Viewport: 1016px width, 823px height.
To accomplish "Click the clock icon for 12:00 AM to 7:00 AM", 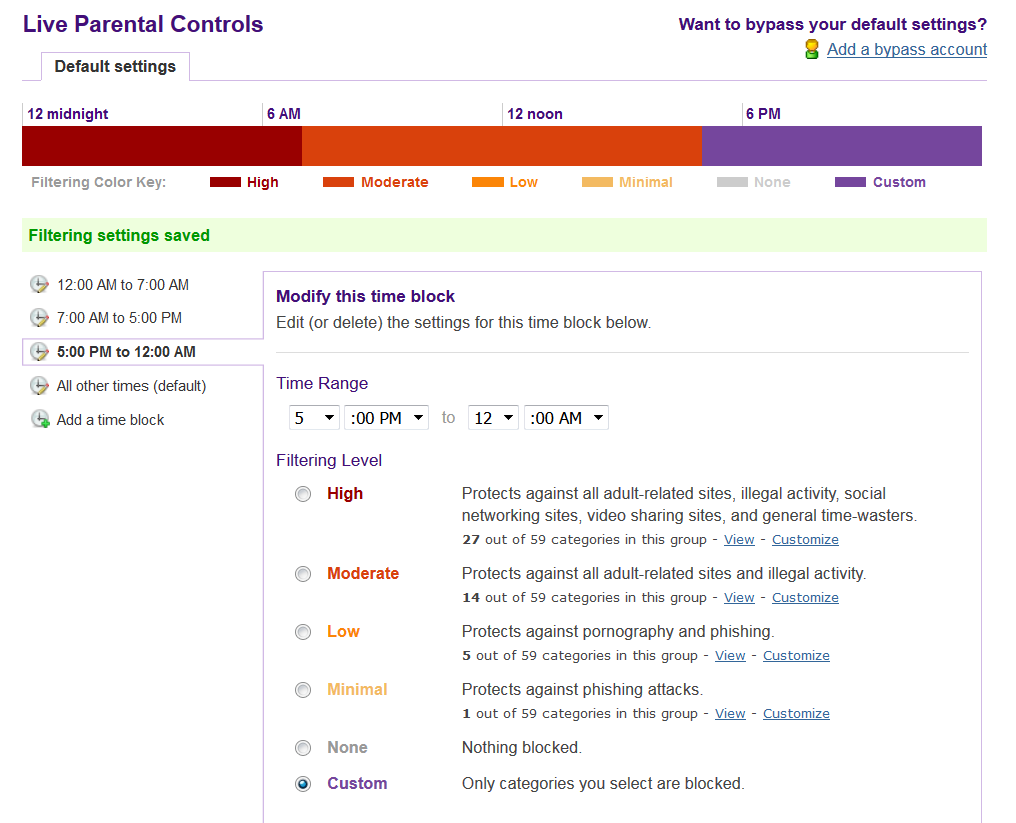I will (39, 285).
